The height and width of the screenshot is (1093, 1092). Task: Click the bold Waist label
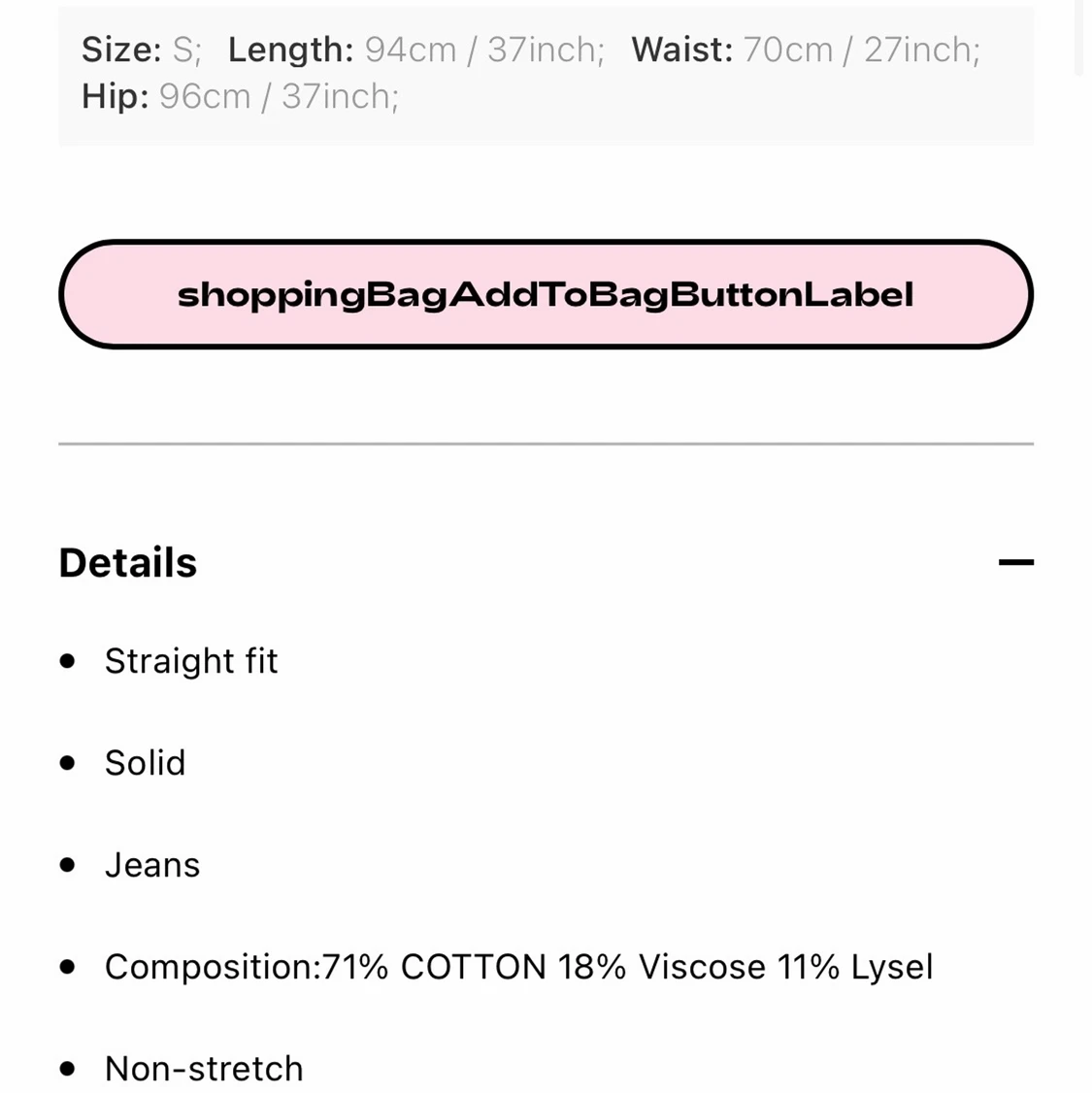tap(681, 50)
